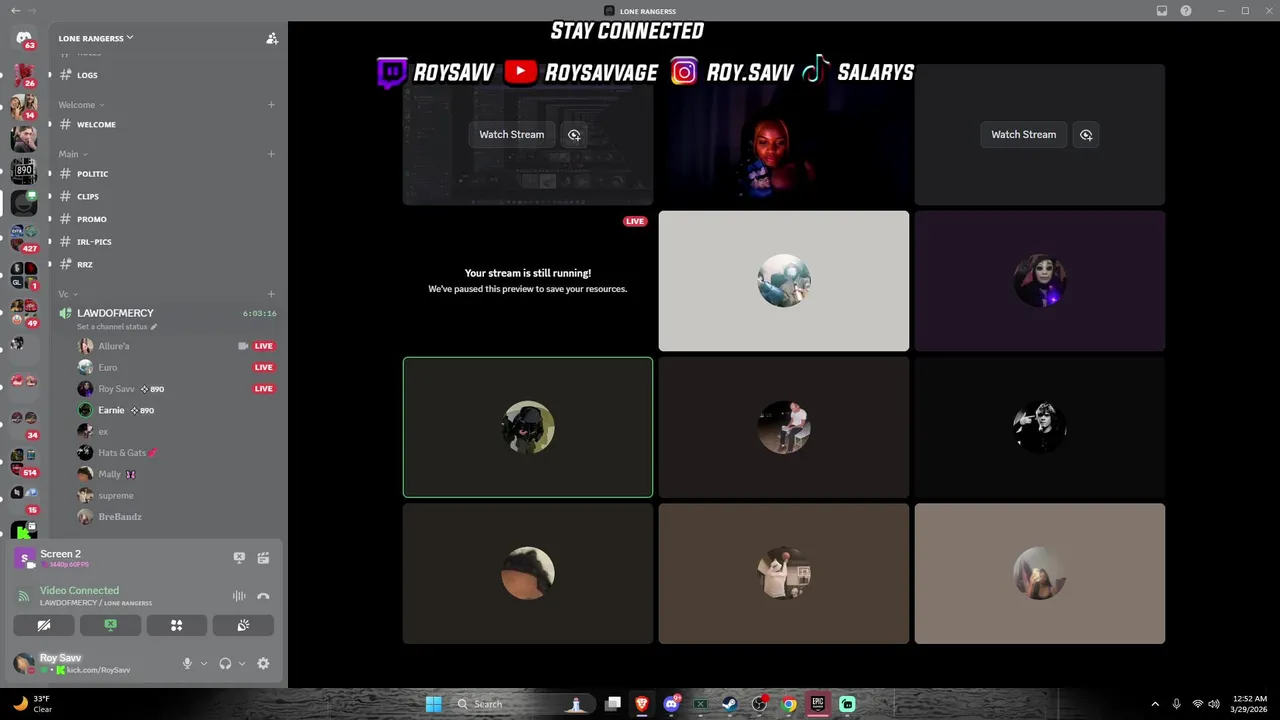This screenshot has height=720, width=1280.
Task: Collapse the Vc category
Action: click(x=68, y=294)
